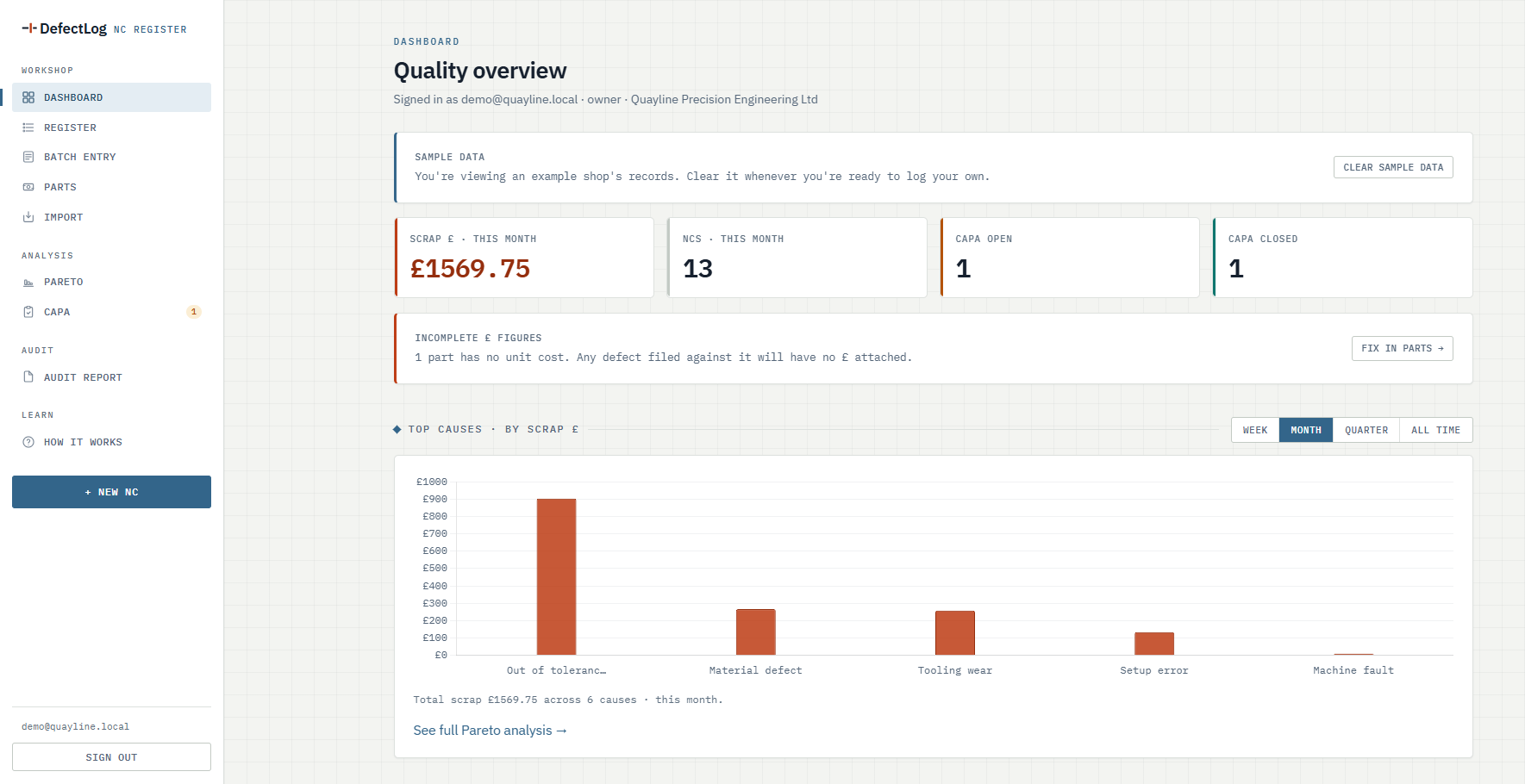Screen dimensions: 1525x784
Task: Click the Parts icon in sidebar
Action: point(28,187)
